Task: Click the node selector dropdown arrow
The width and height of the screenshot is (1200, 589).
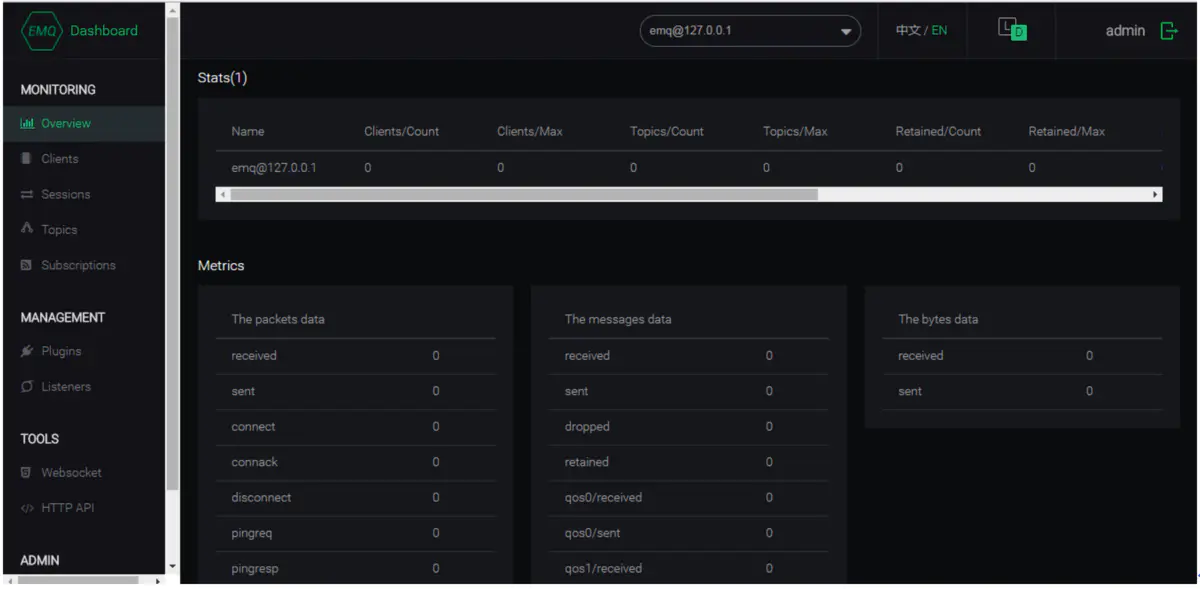Action: pyautogui.click(x=846, y=31)
